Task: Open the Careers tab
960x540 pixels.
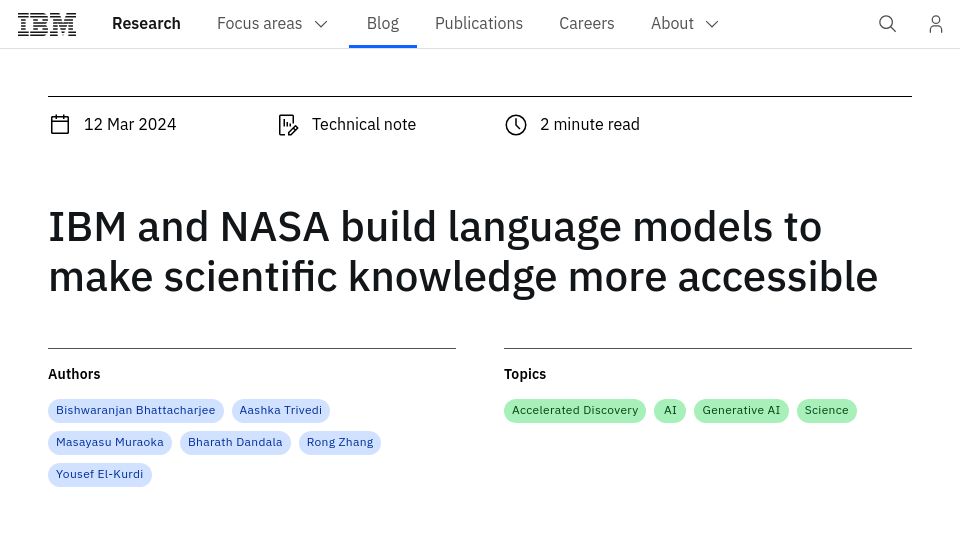Action: click(x=587, y=24)
